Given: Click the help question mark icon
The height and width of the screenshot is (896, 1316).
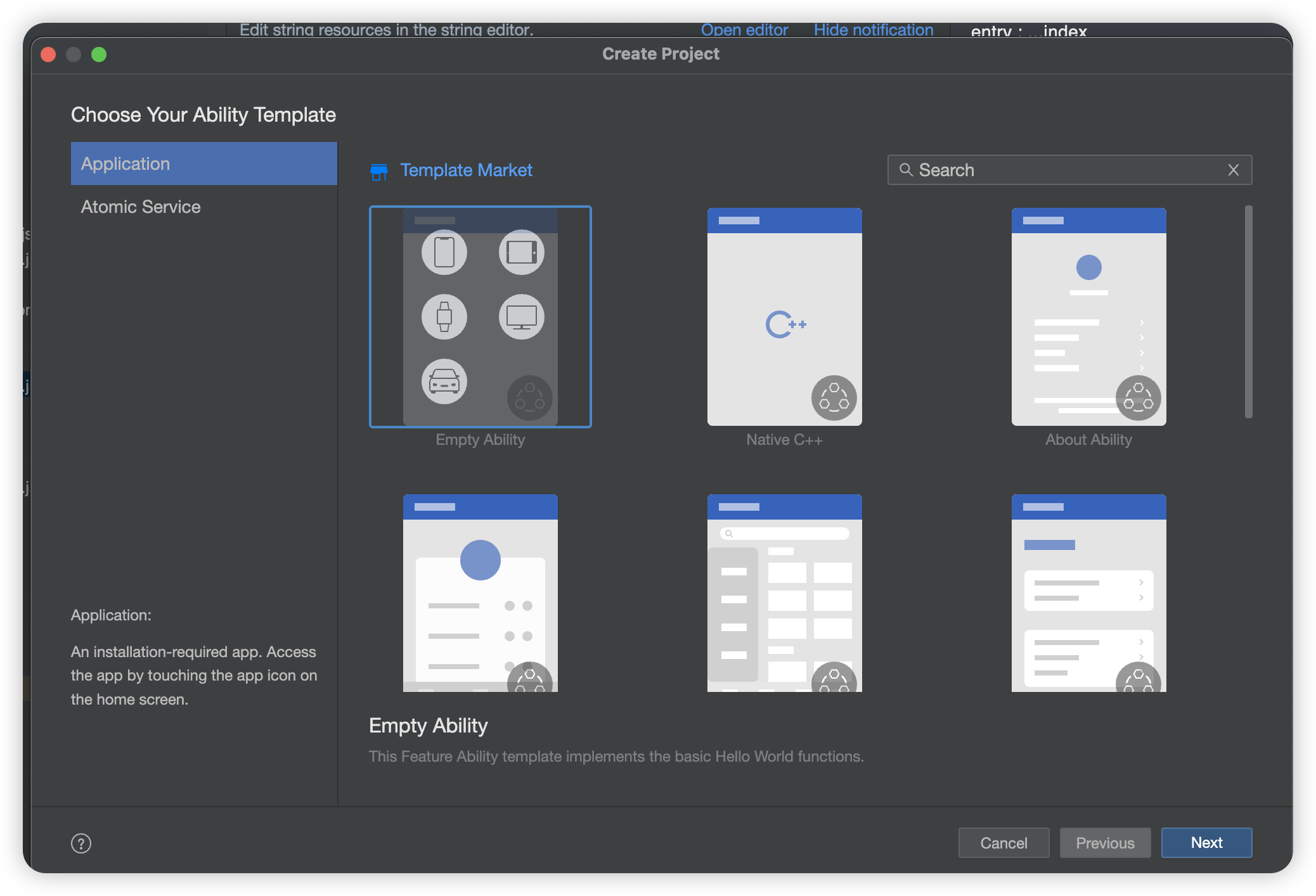Looking at the screenshot, I should coord(81,843).
